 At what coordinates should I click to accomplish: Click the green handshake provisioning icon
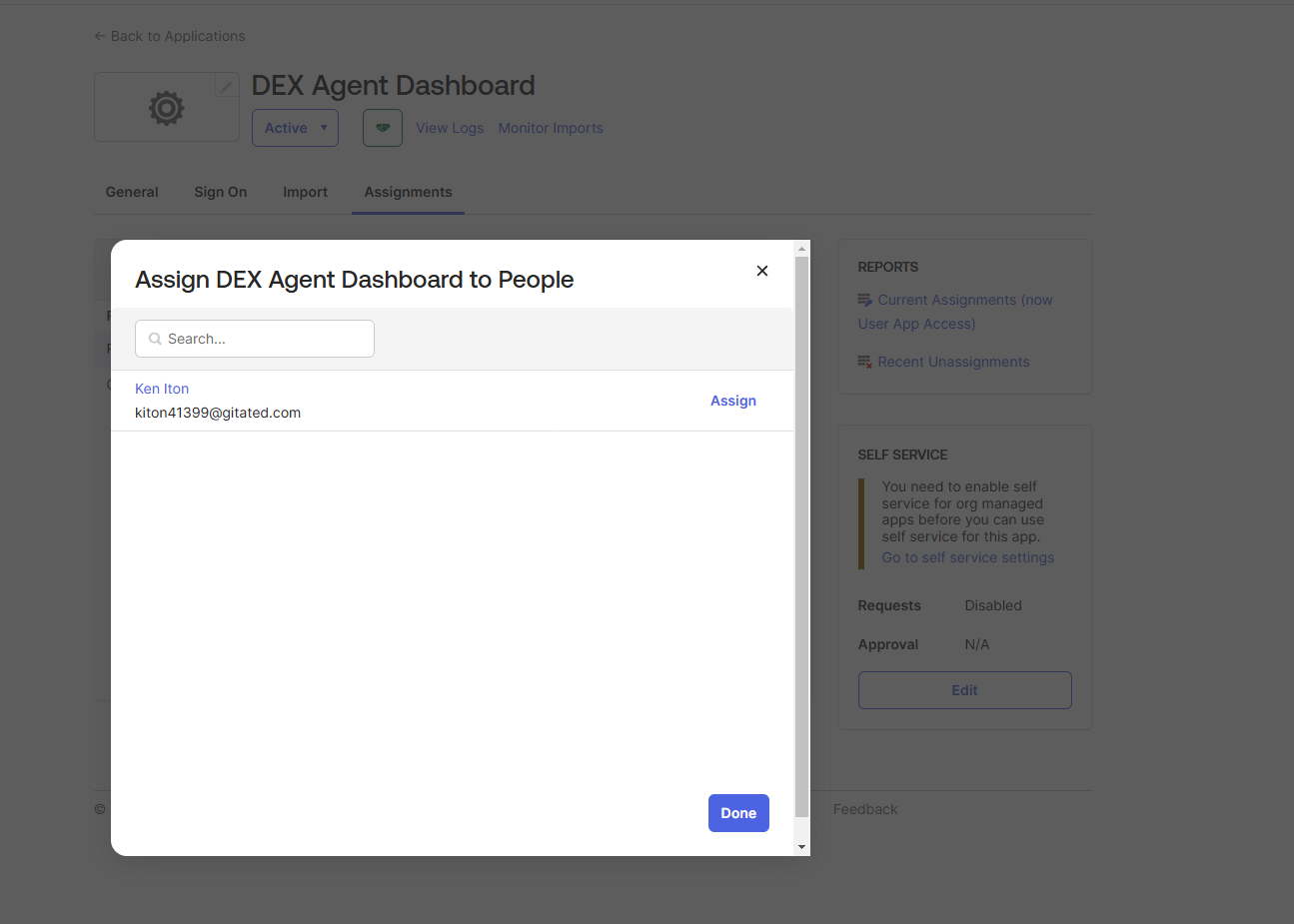coord(382,128)
